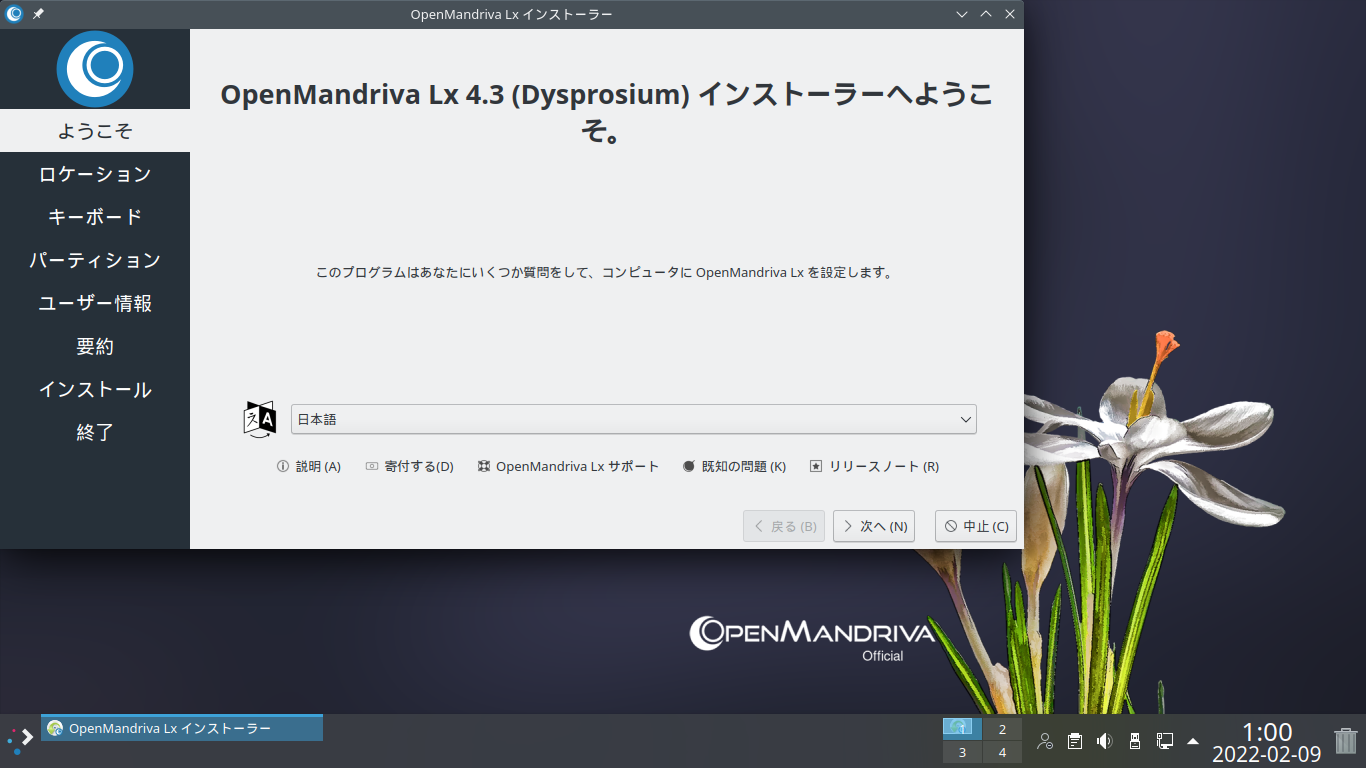Open the OpenMandriva Lx サポート link
Viewport: 1366px width, 768px height.
[x=568, y=466]
